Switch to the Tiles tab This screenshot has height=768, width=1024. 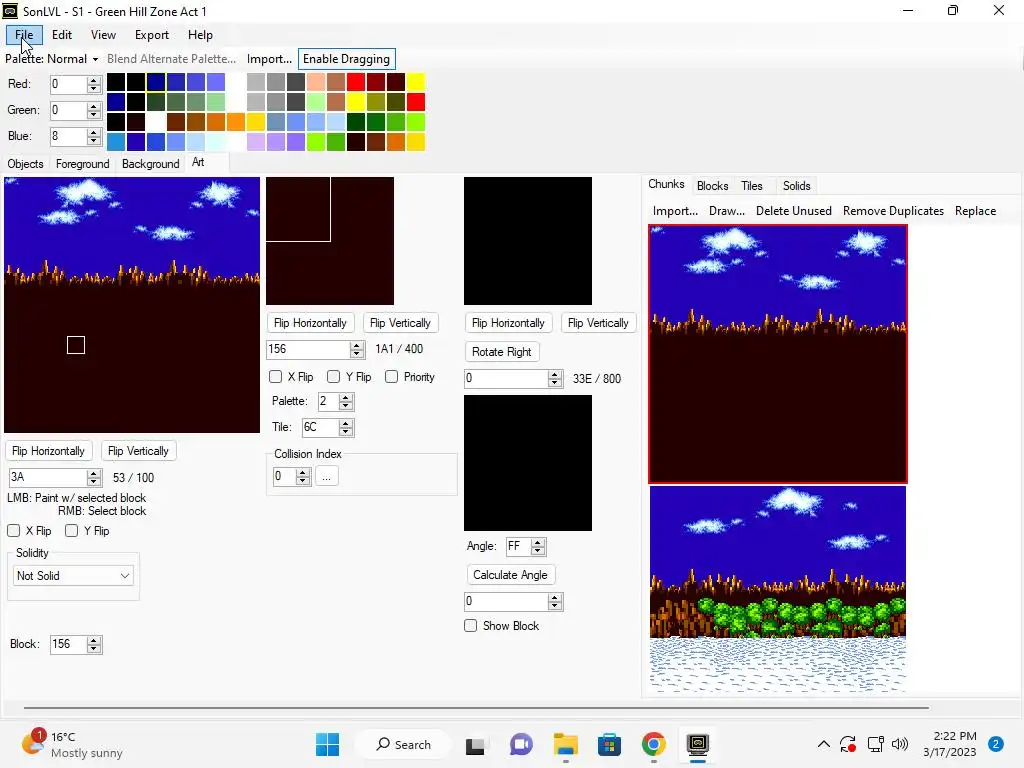pyautogui.click(x=751, y=185)
